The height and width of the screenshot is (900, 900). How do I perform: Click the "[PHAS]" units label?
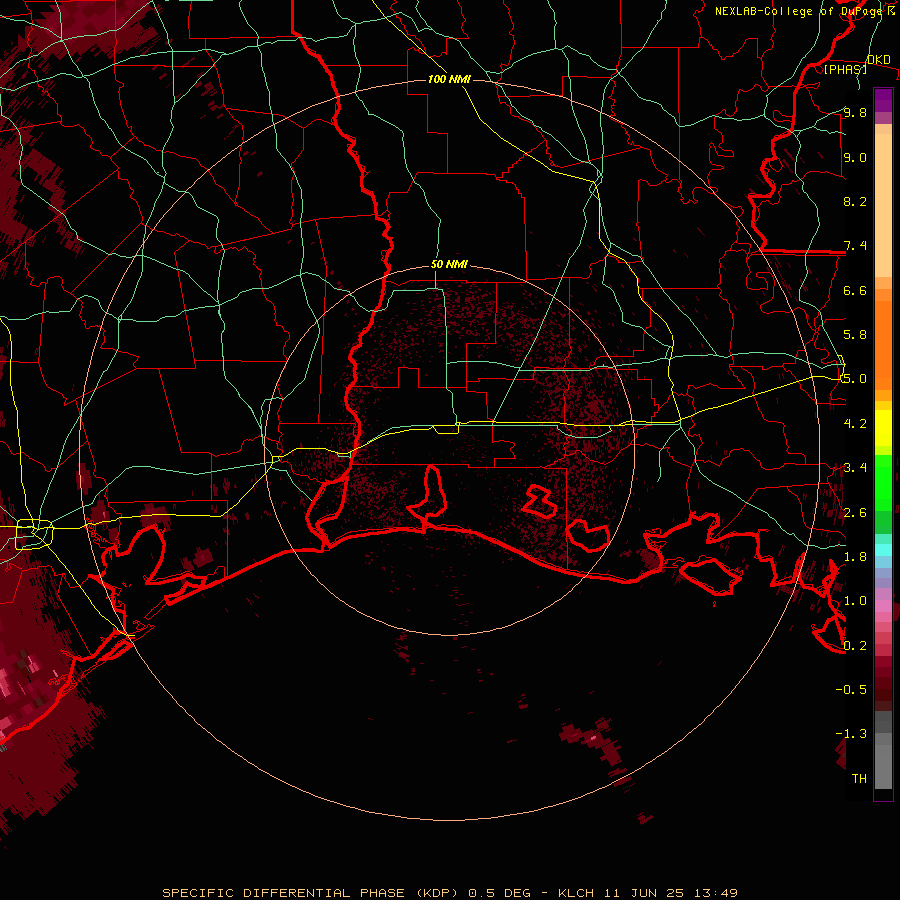[845, 69]
